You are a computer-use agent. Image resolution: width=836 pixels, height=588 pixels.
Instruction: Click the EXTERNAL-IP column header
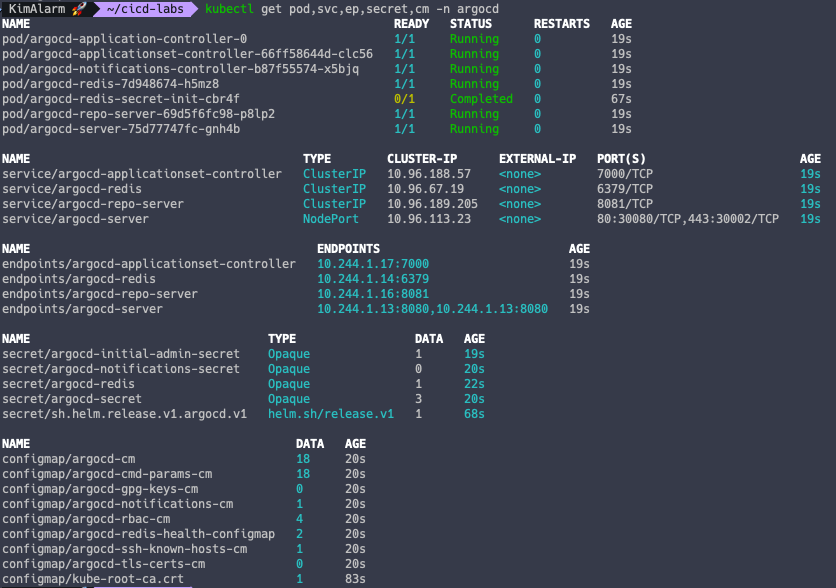point(537,159)
